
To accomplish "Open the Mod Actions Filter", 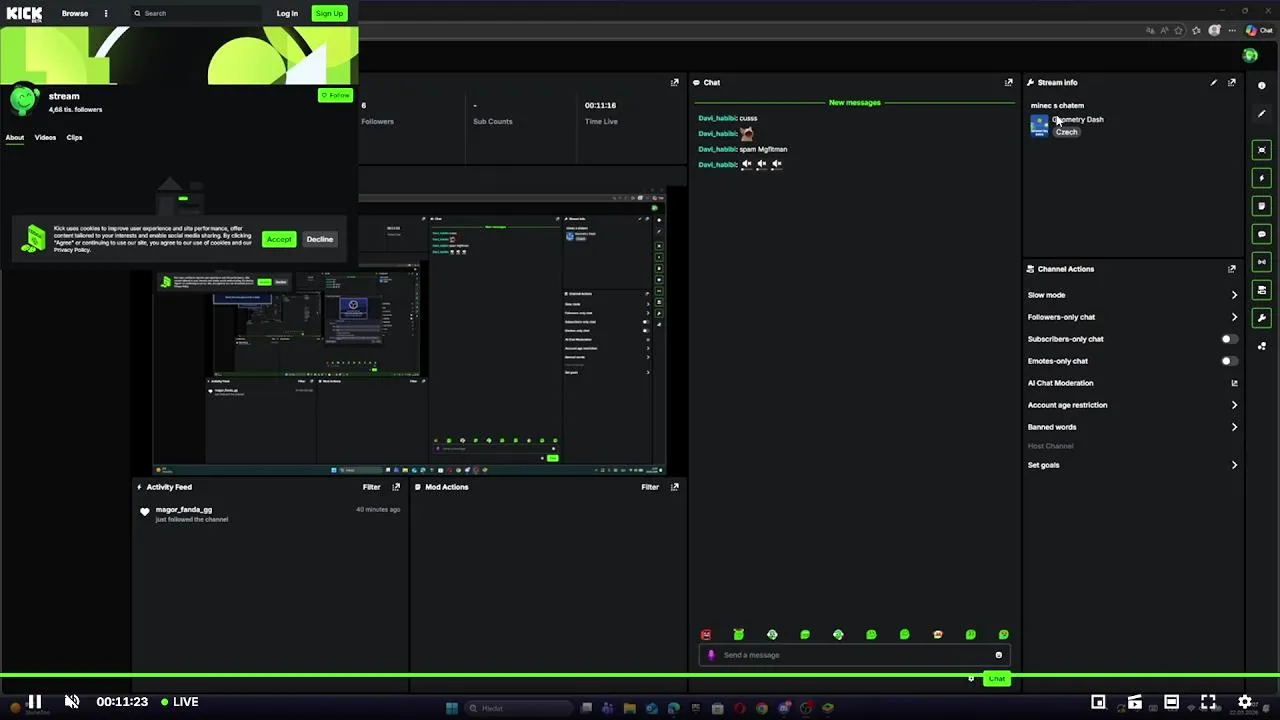I will pos(650,487).
